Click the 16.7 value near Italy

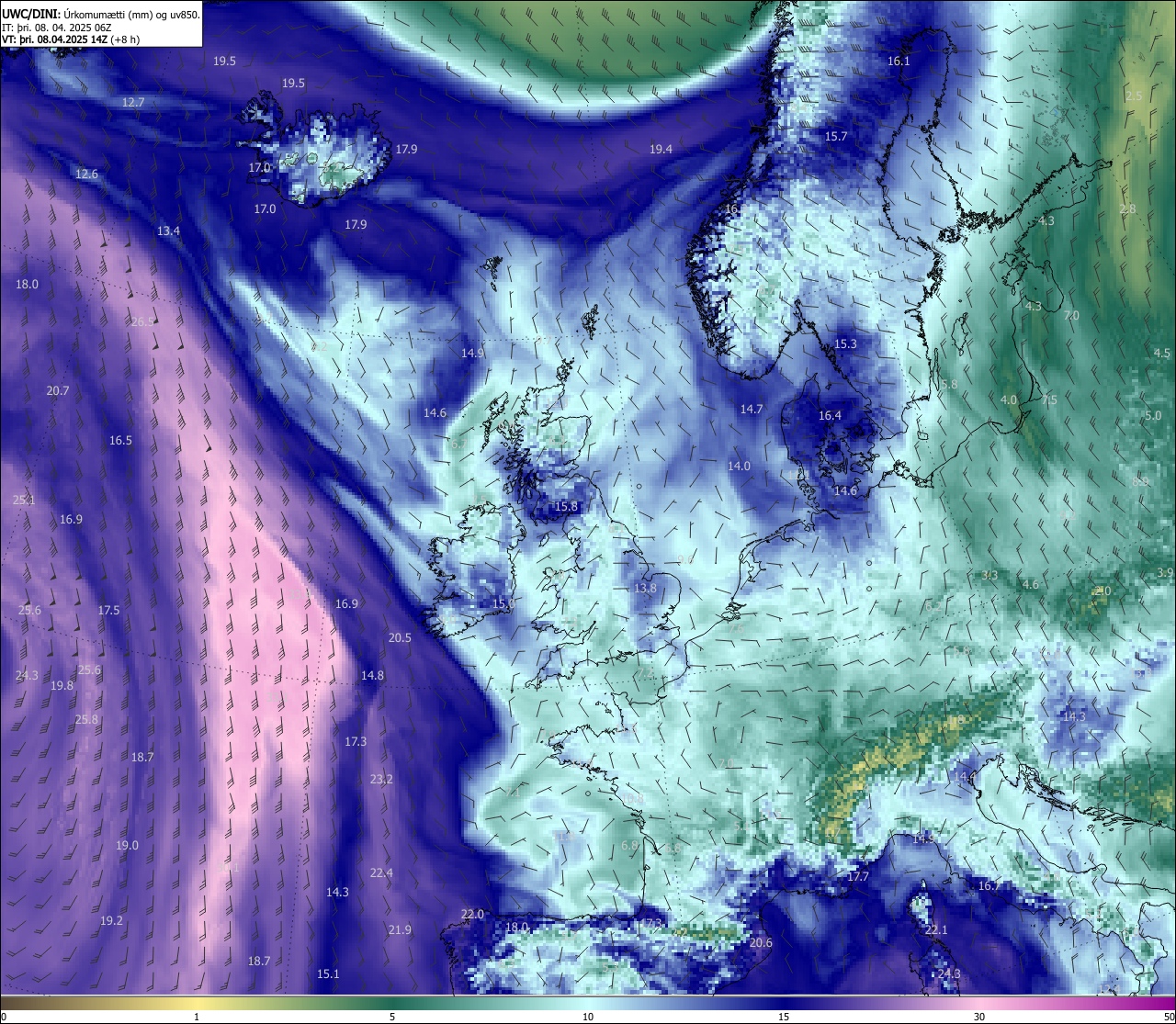[988, 885]
